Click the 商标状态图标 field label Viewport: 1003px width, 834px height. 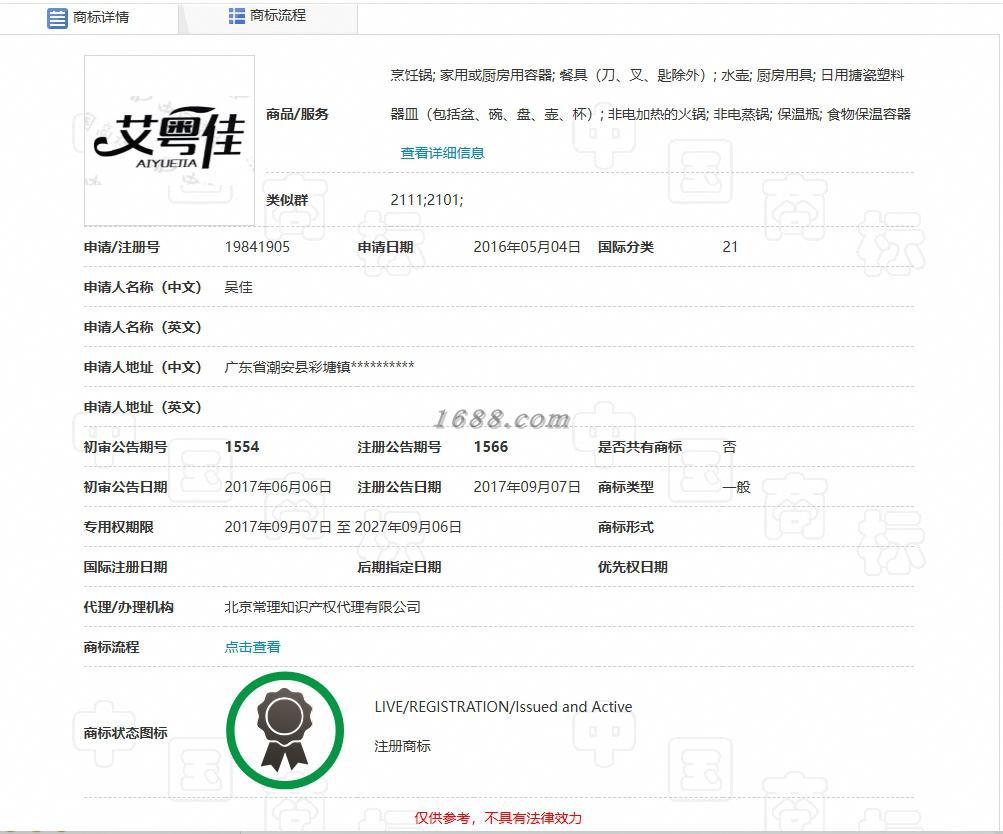pos(125,733)
